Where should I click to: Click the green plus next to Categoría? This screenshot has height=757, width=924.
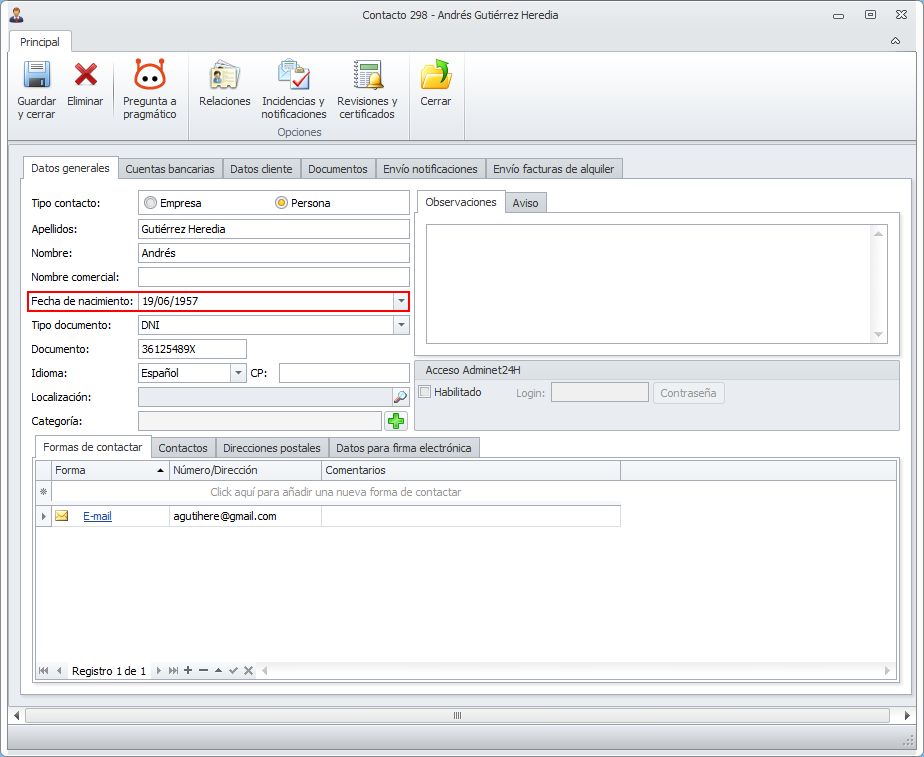[397, 421]
